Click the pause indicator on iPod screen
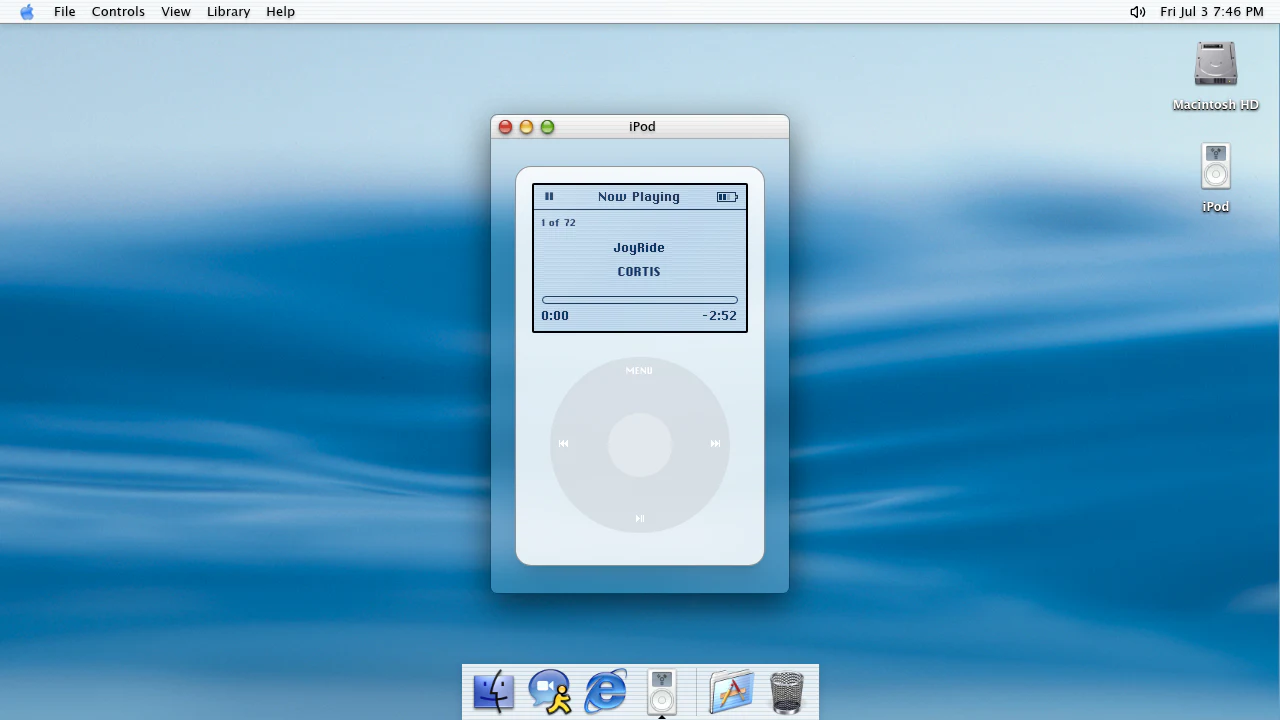The width and height of the screenshot is (1280, 720). coord(549,197)
